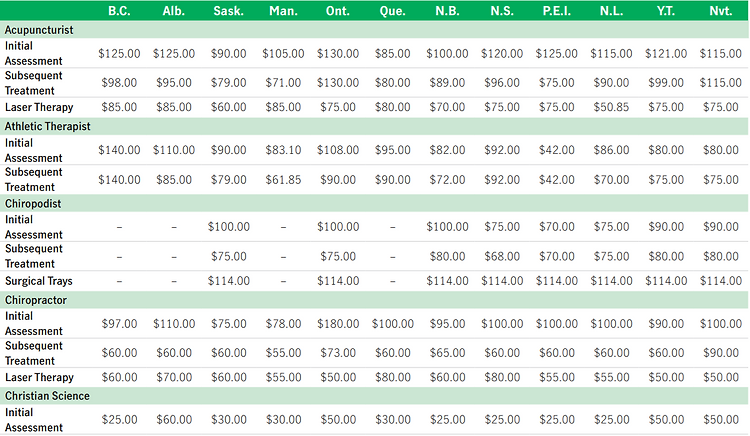This screenshot has height=436, width=750.
Task: Click the Christian Science section heading
Action: coord(47,396)
